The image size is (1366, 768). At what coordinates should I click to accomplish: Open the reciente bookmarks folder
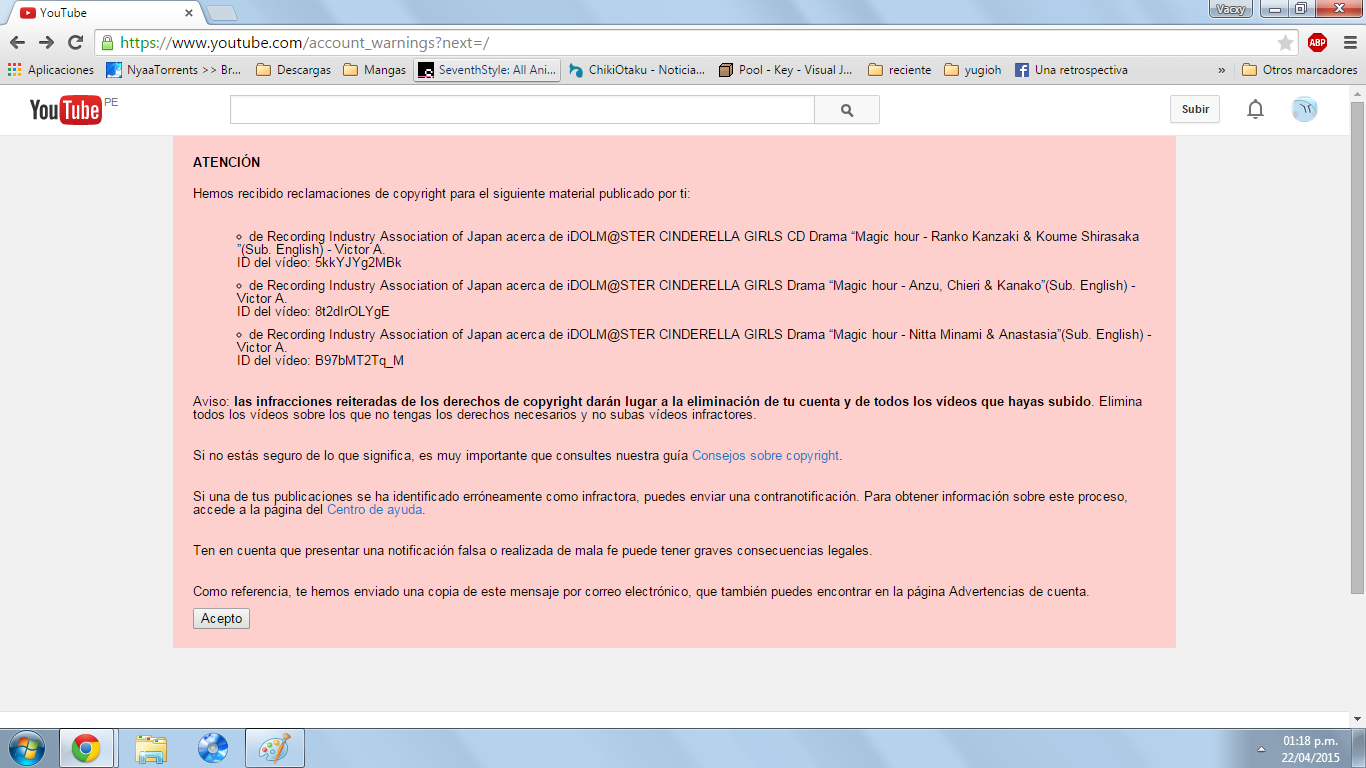(x=900, y=70)
